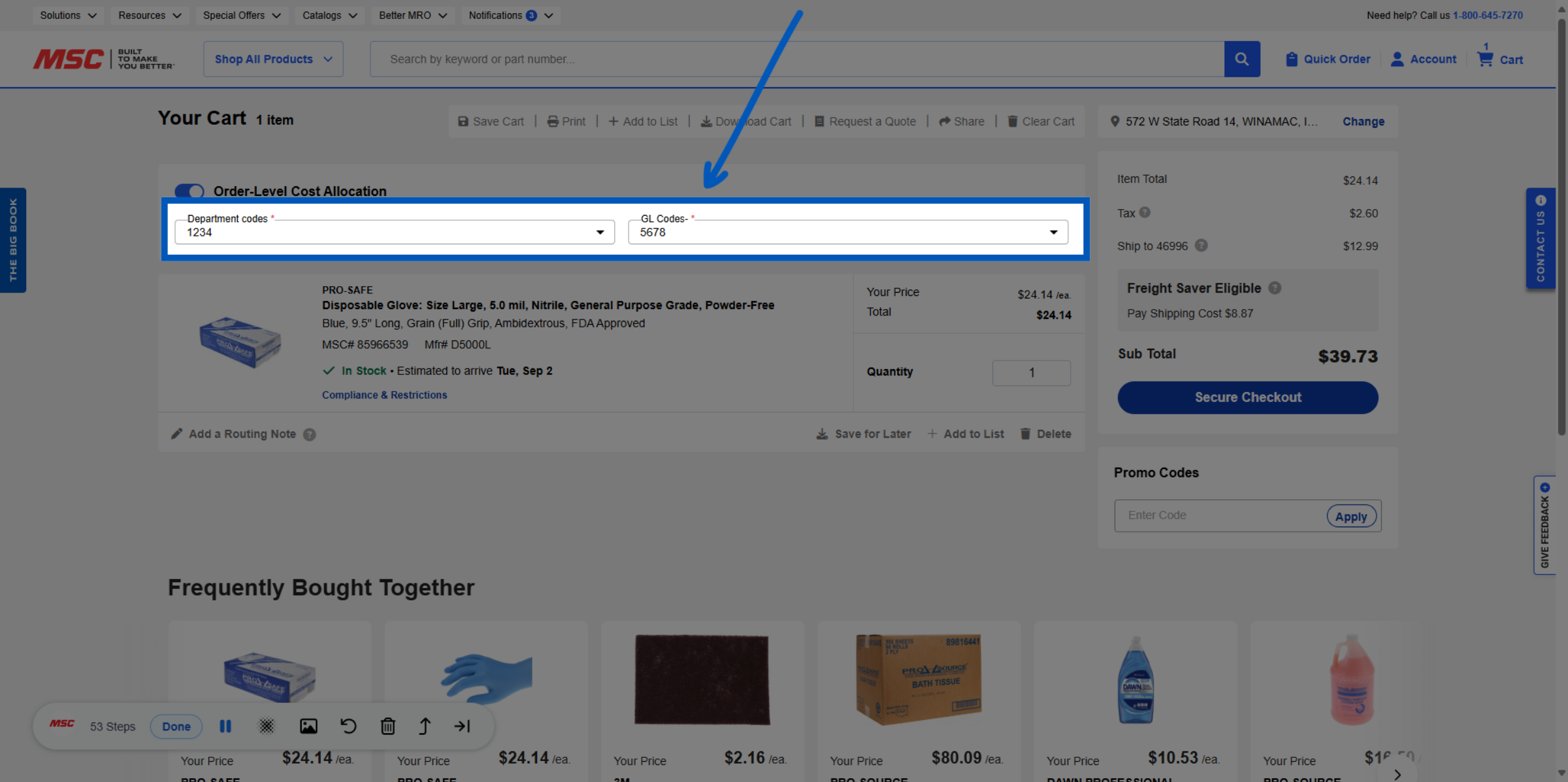The height and width of the screenshot is (782, 1568).
Task: Expand the Special Offers menu
Action: click(x=241, y=15)
